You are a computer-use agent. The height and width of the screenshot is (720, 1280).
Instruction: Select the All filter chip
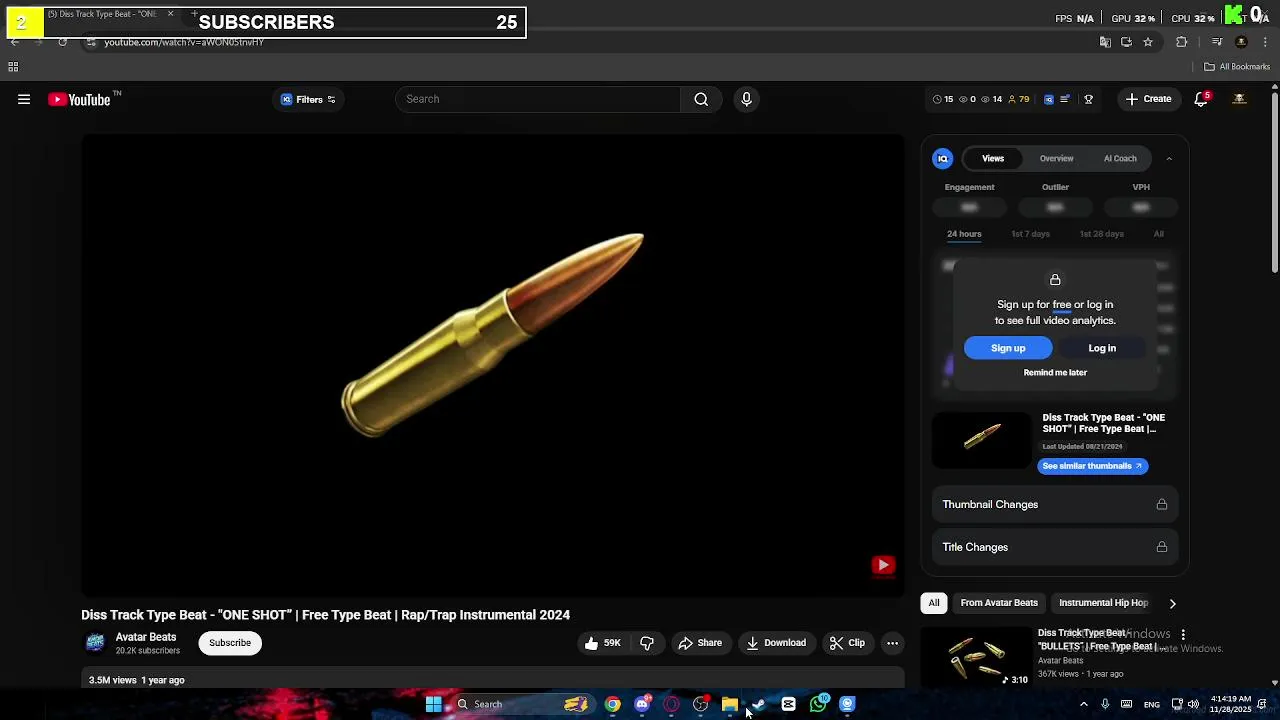click(x=934, y=603)
